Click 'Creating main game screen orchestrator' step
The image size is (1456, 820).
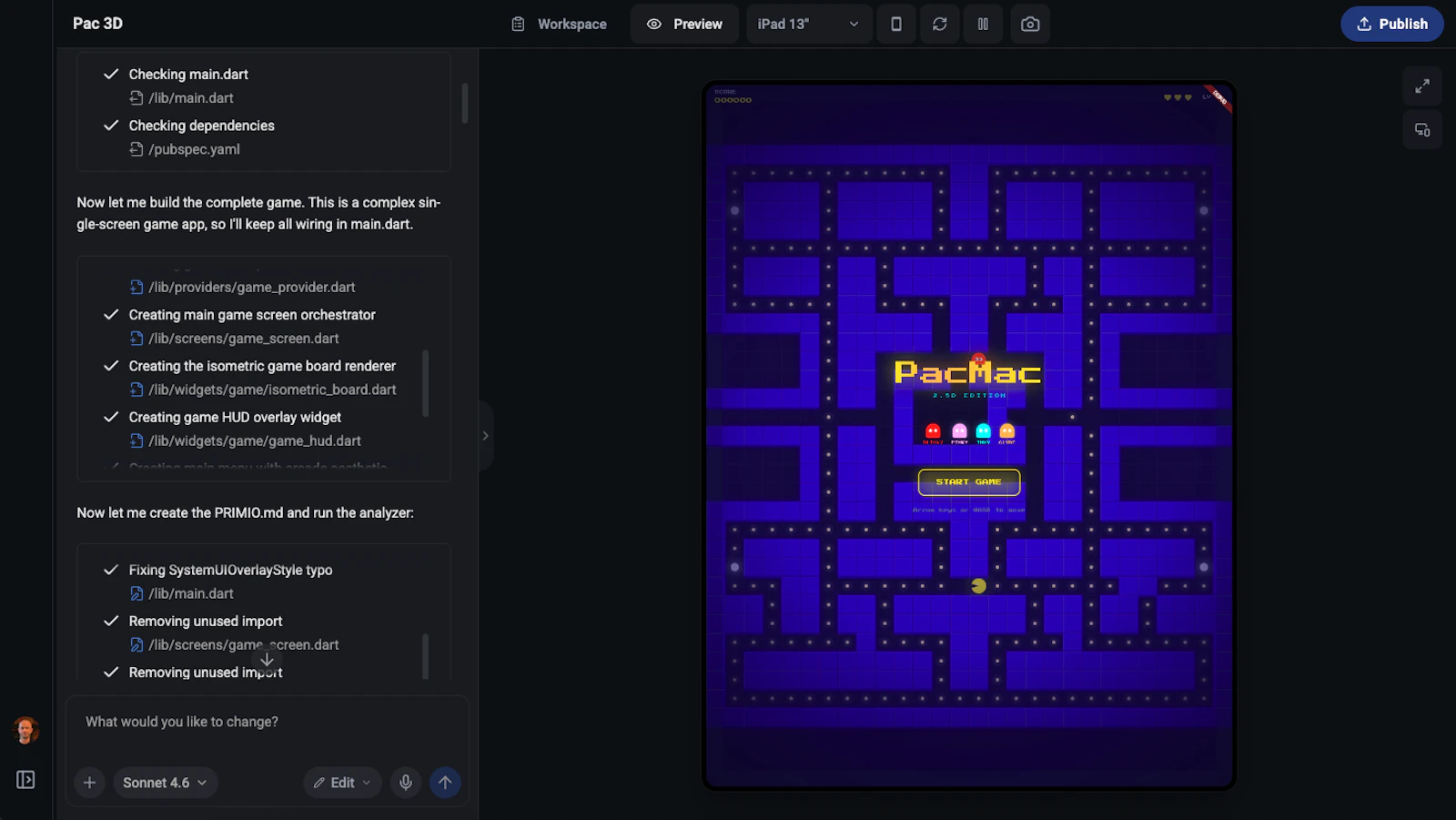pyautogui.click(x=252, y=315)
